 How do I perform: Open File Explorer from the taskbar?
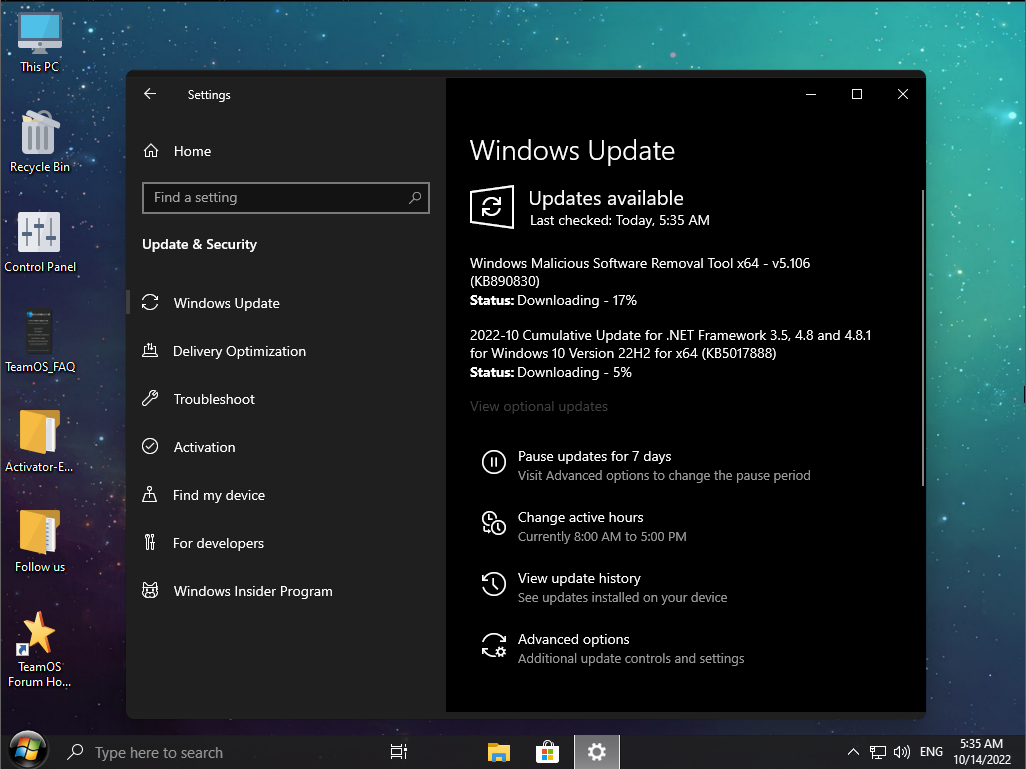(x=499, y=752)
